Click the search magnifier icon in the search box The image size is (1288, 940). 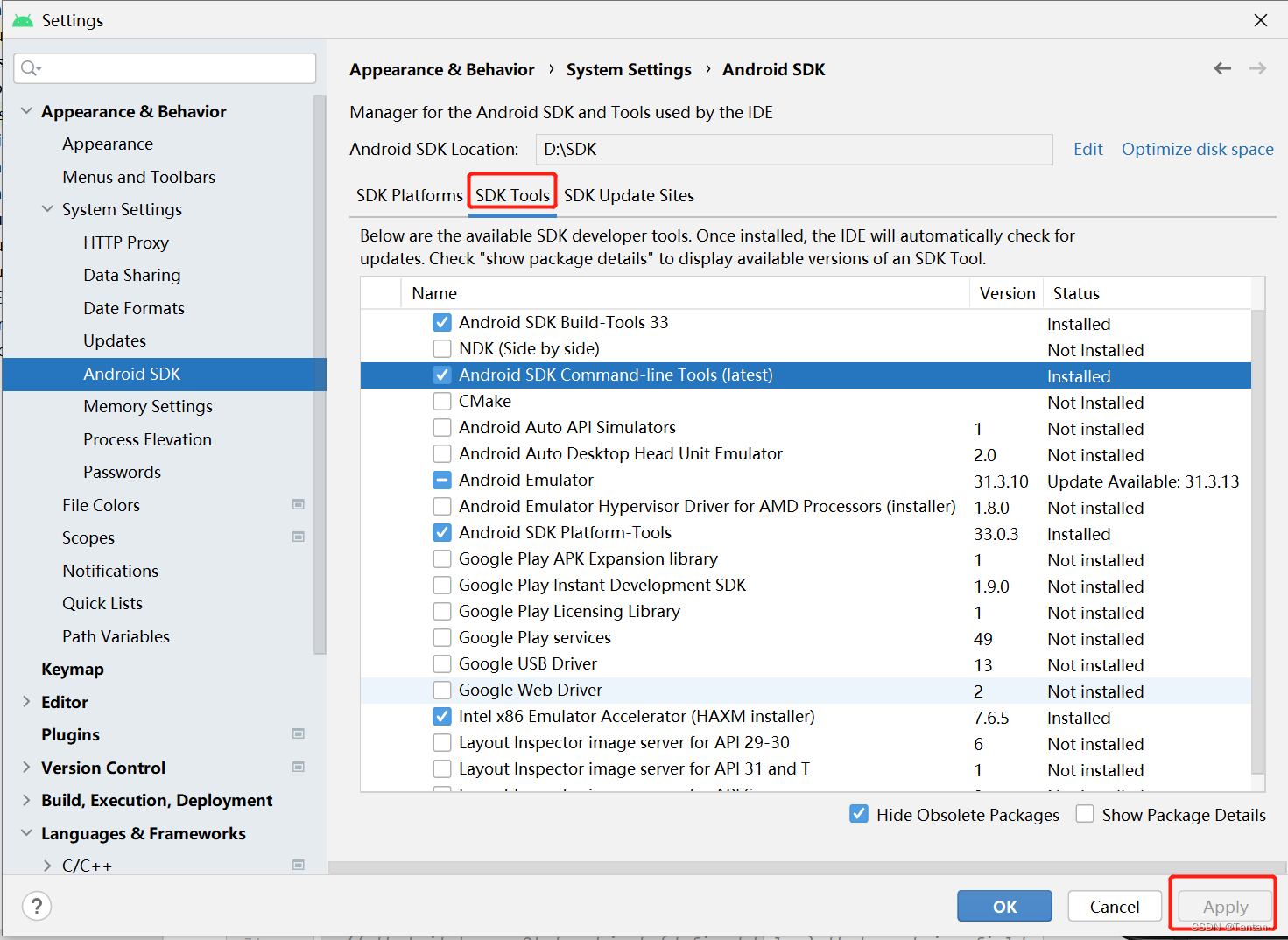coord(31,68)
